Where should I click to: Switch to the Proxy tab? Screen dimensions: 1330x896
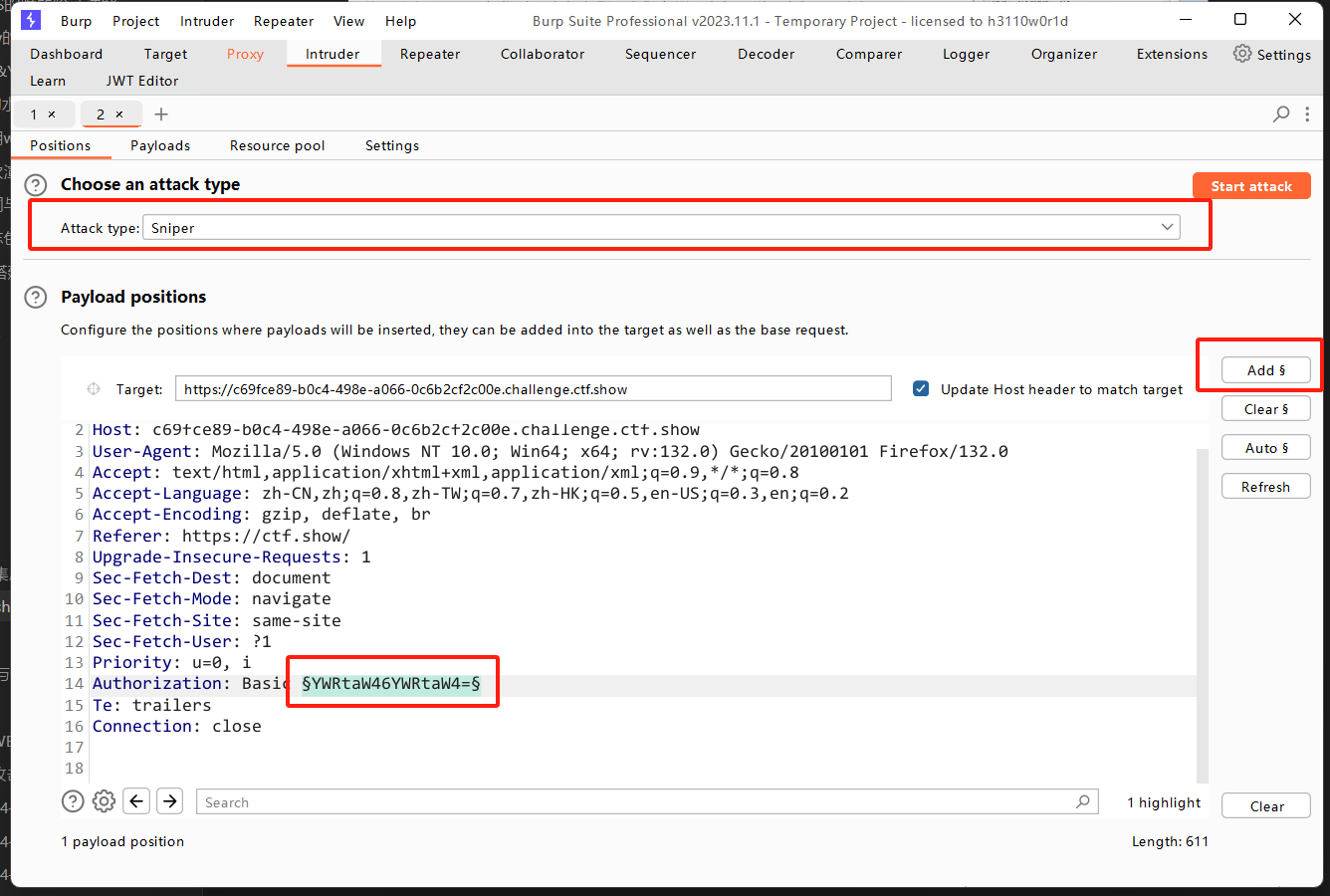pos(245,54)
